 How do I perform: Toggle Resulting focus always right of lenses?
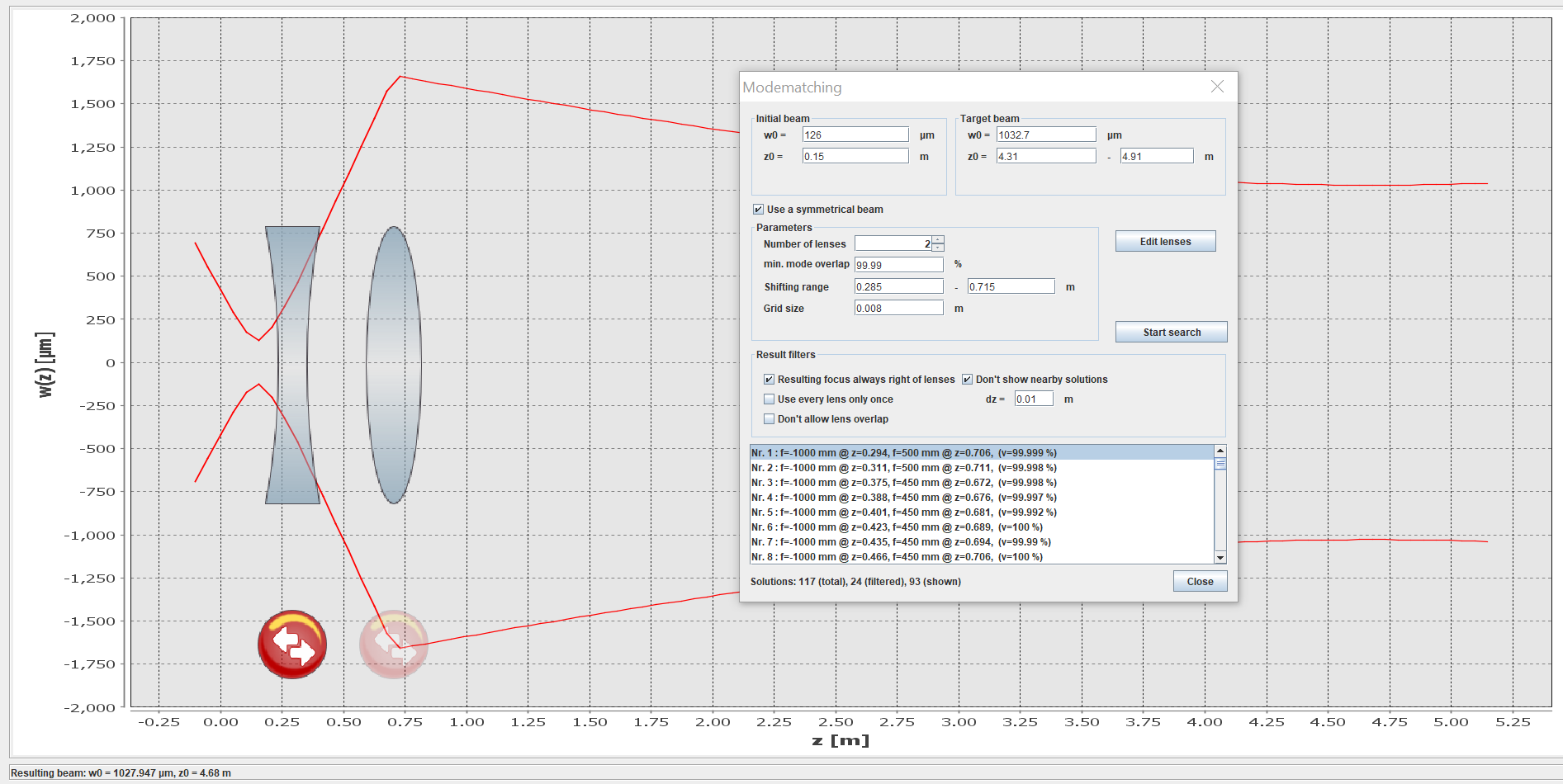click(769, 380)
